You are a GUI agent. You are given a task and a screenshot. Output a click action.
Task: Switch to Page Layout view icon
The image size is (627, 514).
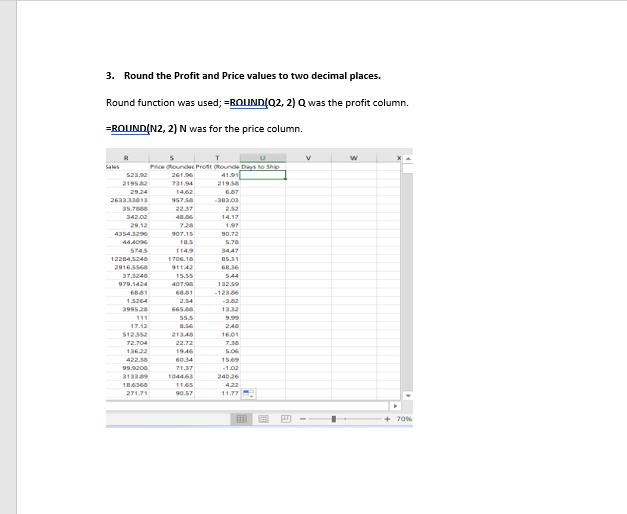pyautogui.click(x=264, y=419)
